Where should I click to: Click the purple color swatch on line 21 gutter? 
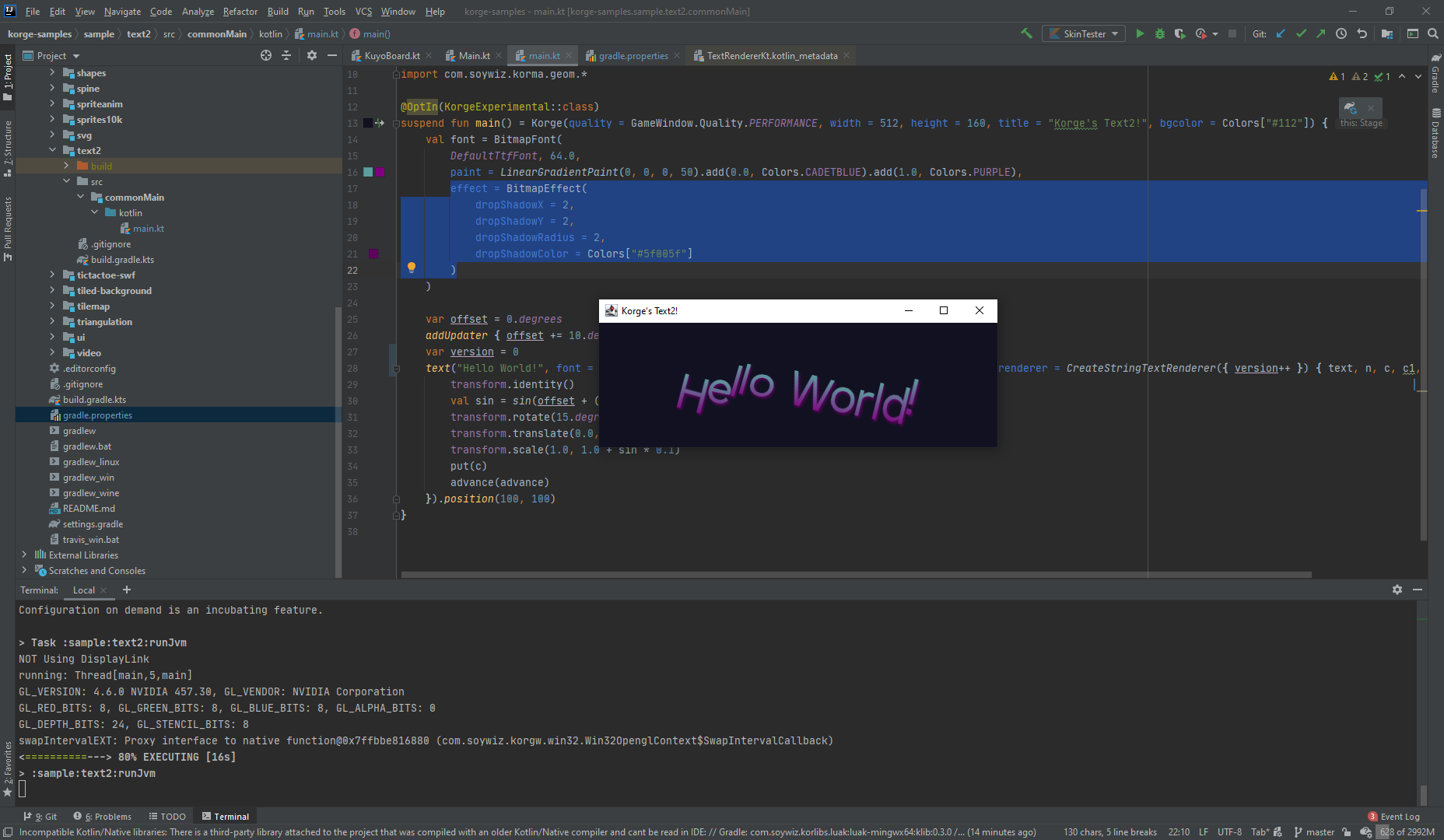373,254
